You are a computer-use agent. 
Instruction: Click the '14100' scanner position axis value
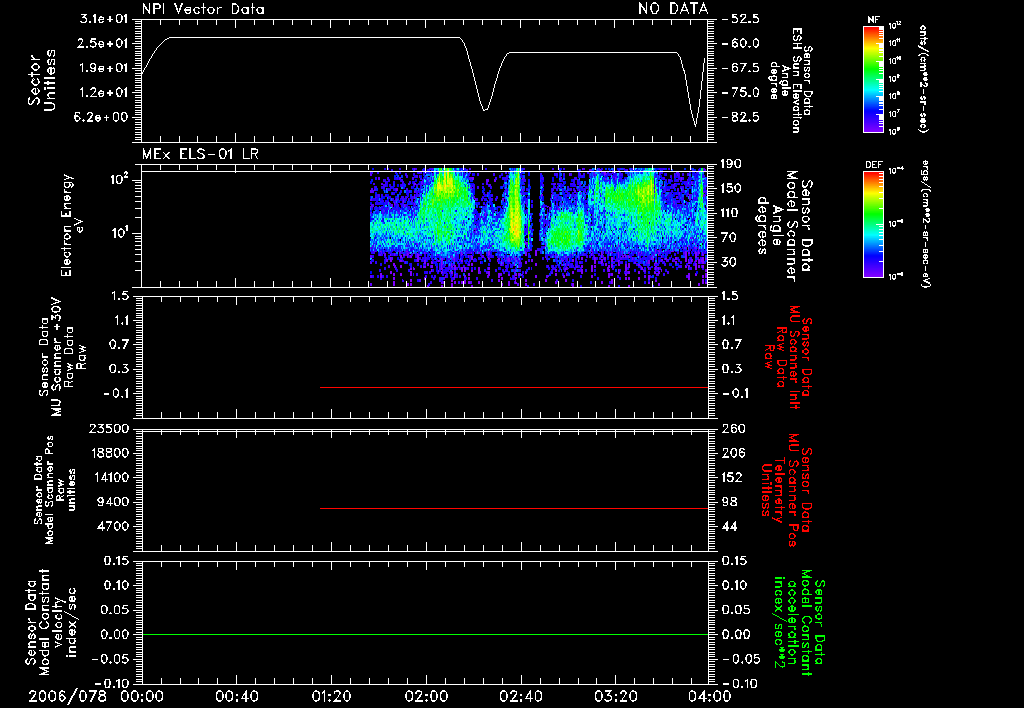click(108, 477)
